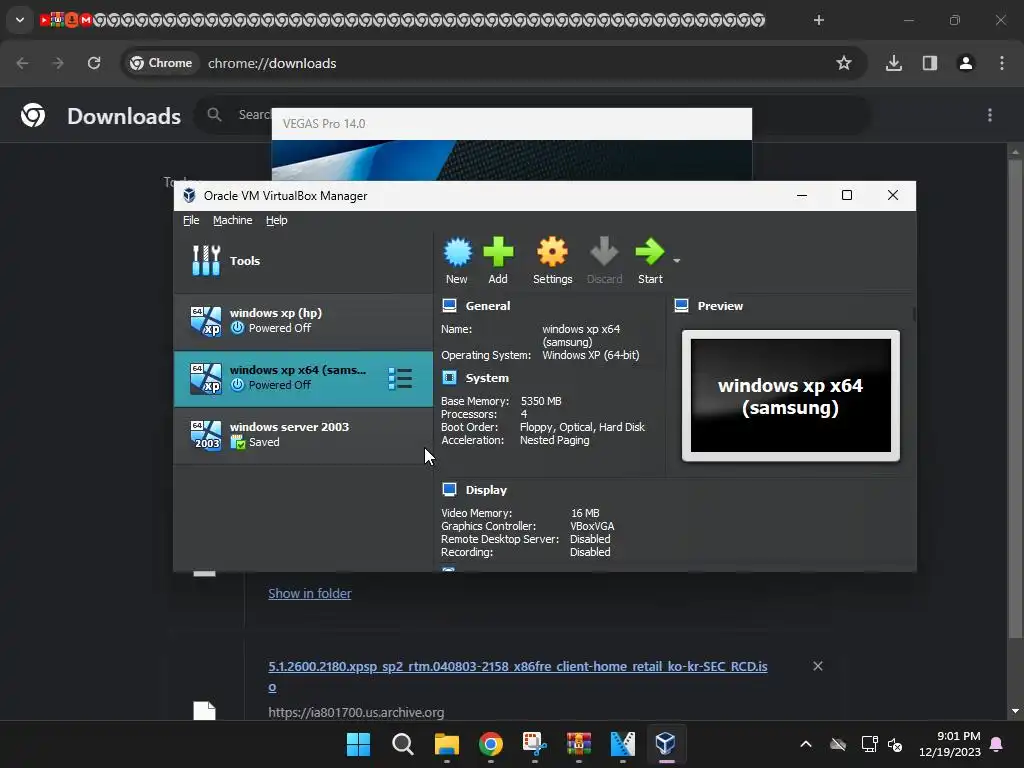1024x768 pixels.
Task: Click the General section header
Action: tap(488, 306)
